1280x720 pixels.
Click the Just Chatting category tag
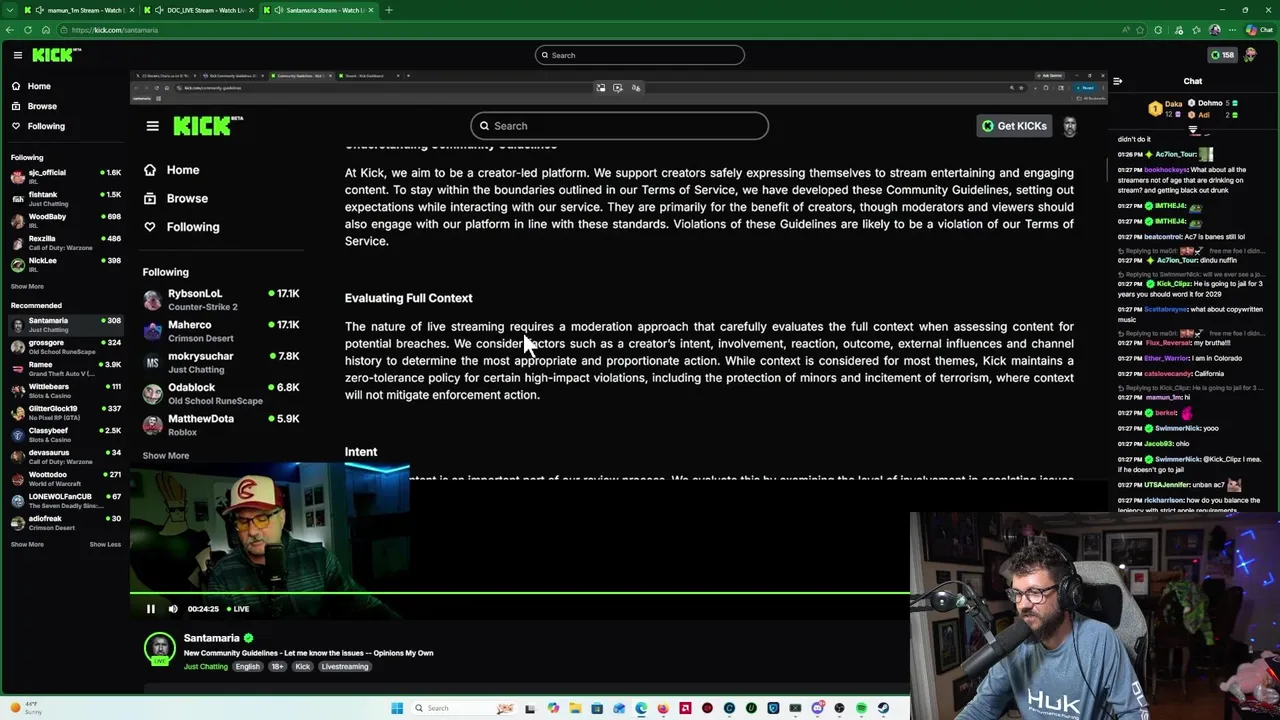click(205, 666)
